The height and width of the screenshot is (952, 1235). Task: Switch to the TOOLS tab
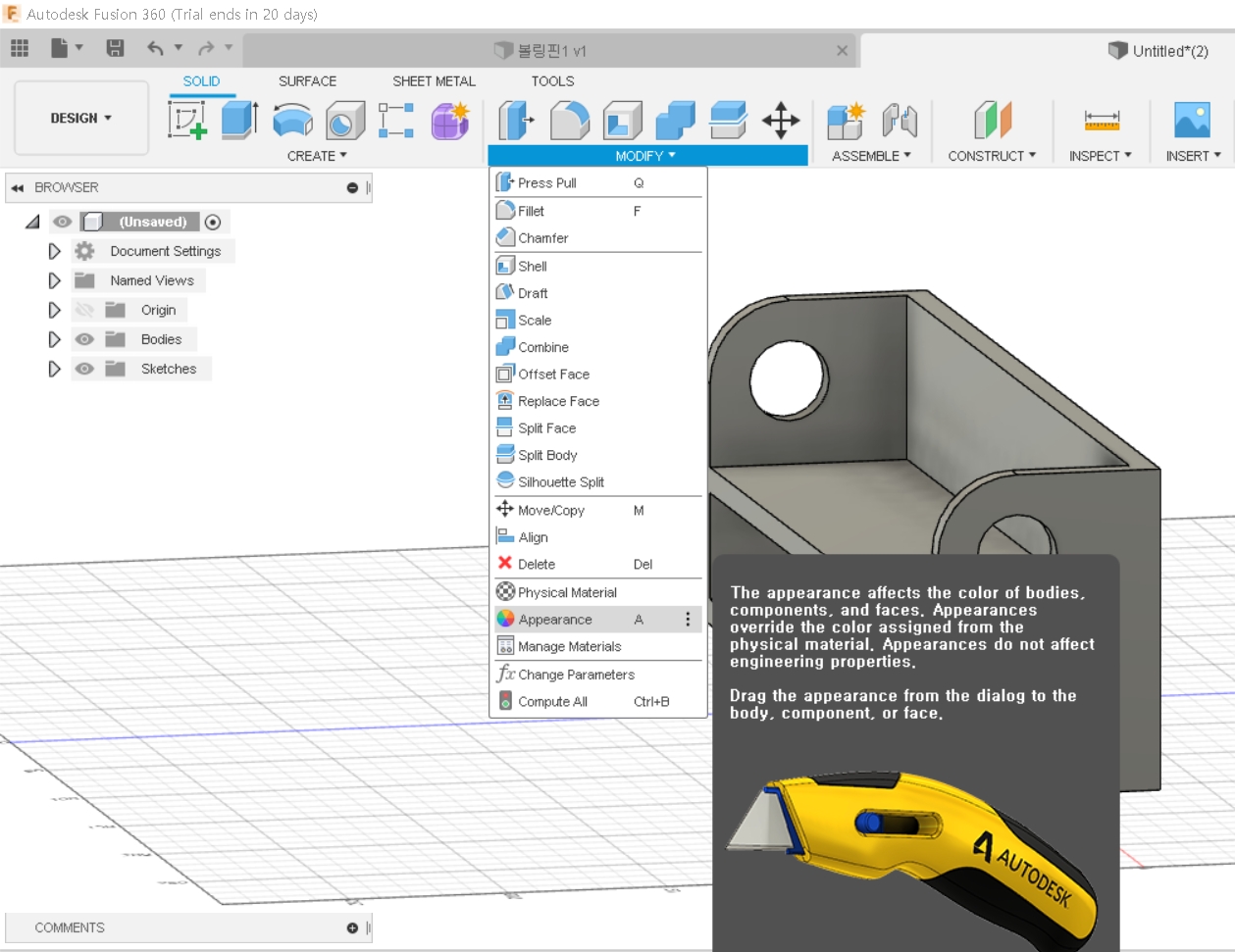pyautogui.click(x=552, y=81)
